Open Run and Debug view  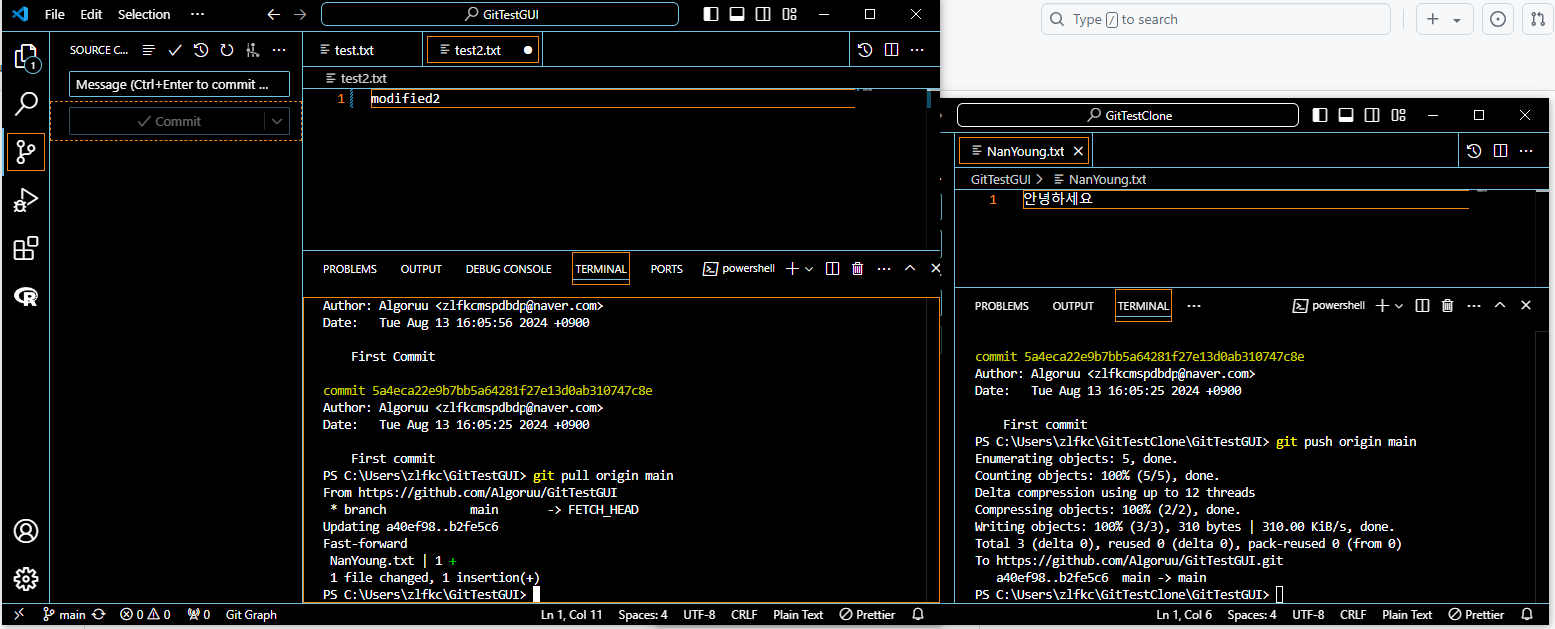pyautogui.click(x=26, y=201)
